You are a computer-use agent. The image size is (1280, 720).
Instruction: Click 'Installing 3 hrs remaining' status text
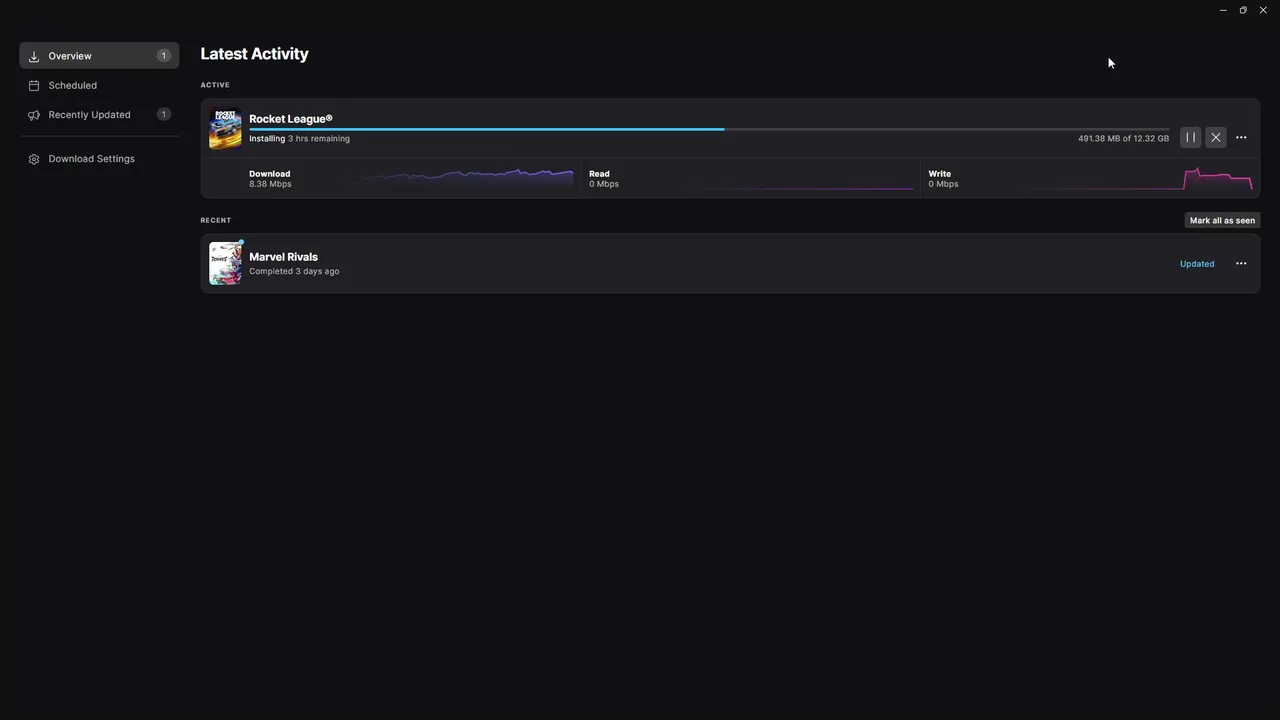tap(299, 138)
